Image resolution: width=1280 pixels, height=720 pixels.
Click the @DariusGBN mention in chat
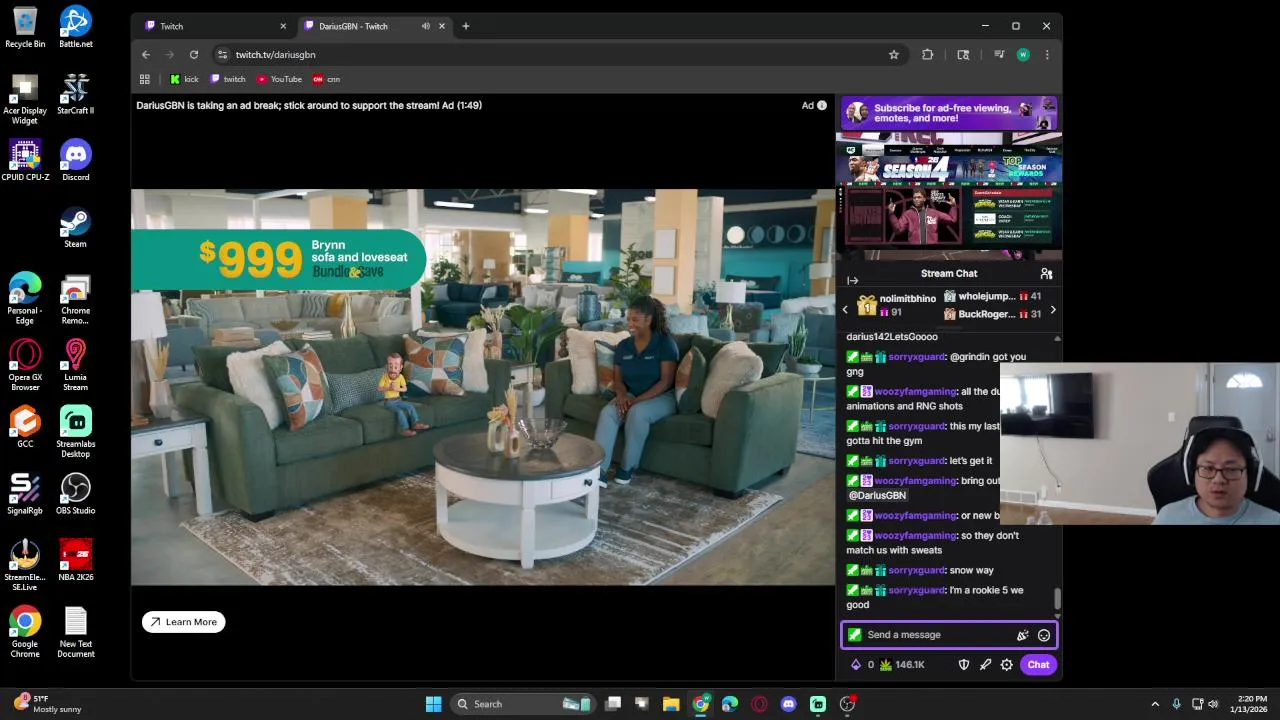[x=877, y=495]
